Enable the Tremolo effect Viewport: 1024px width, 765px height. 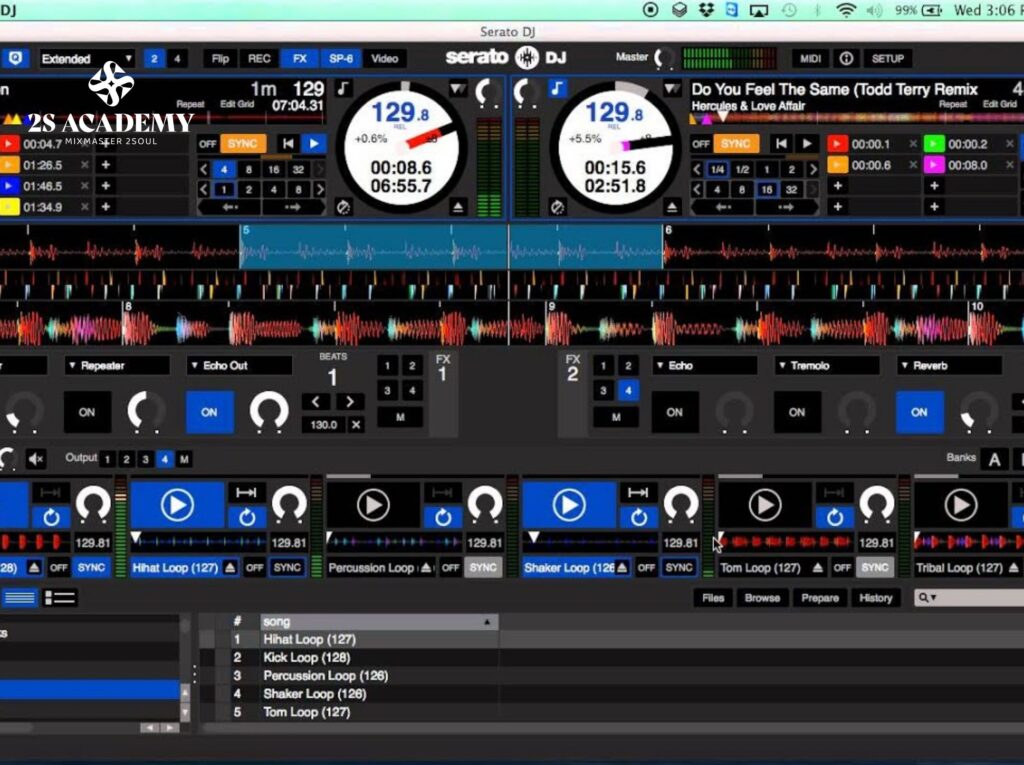797,412
